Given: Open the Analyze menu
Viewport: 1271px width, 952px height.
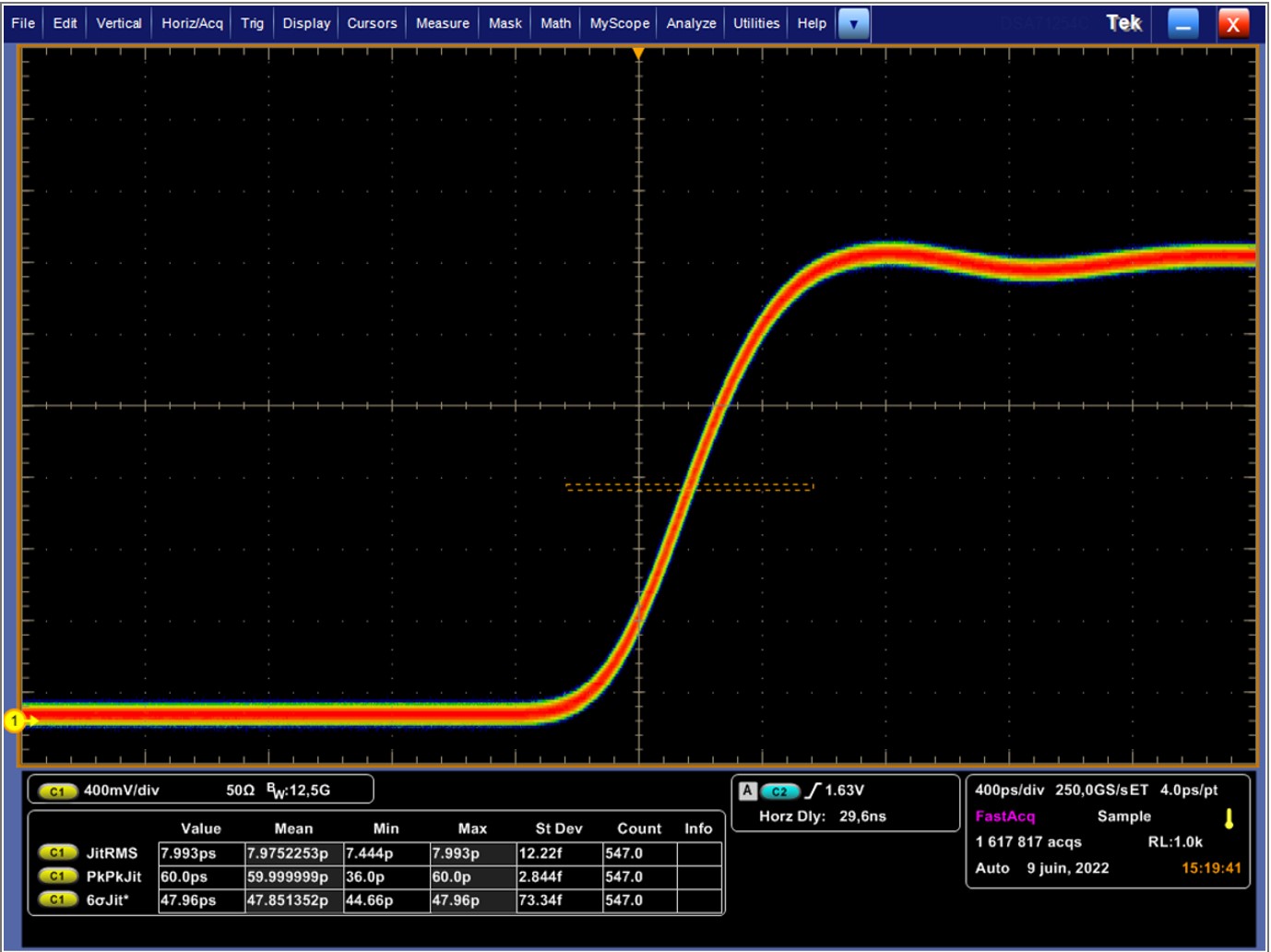Looking at the screenshot, I should coord(691,23).
